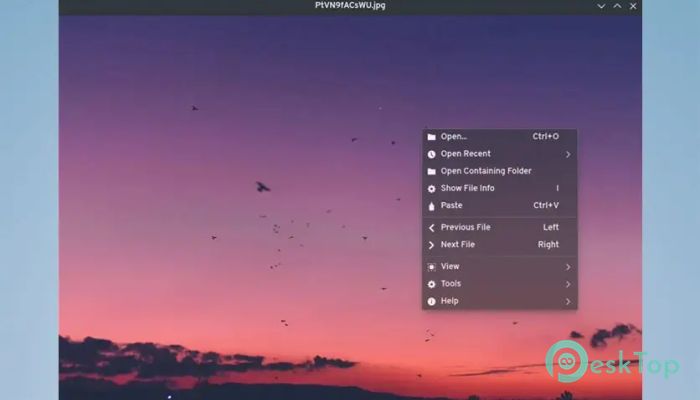Minimize the image viewer window
This screenshot has height=400, width=700.
(601, 6)
